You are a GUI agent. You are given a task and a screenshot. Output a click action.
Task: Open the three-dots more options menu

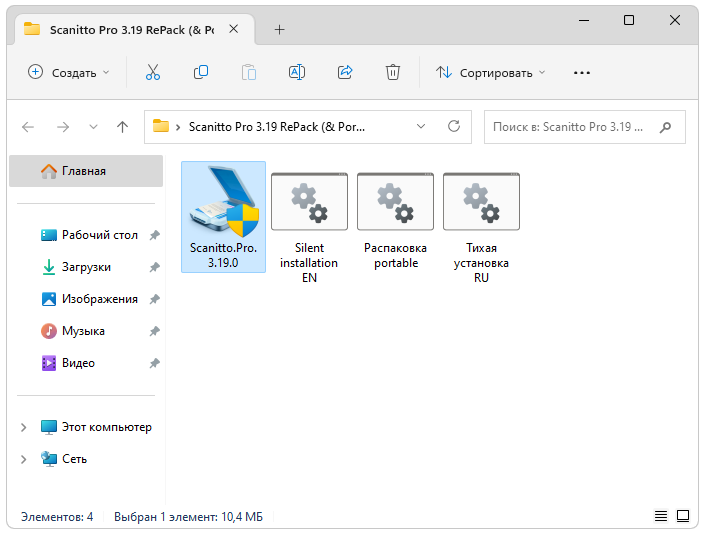(582, 73)
